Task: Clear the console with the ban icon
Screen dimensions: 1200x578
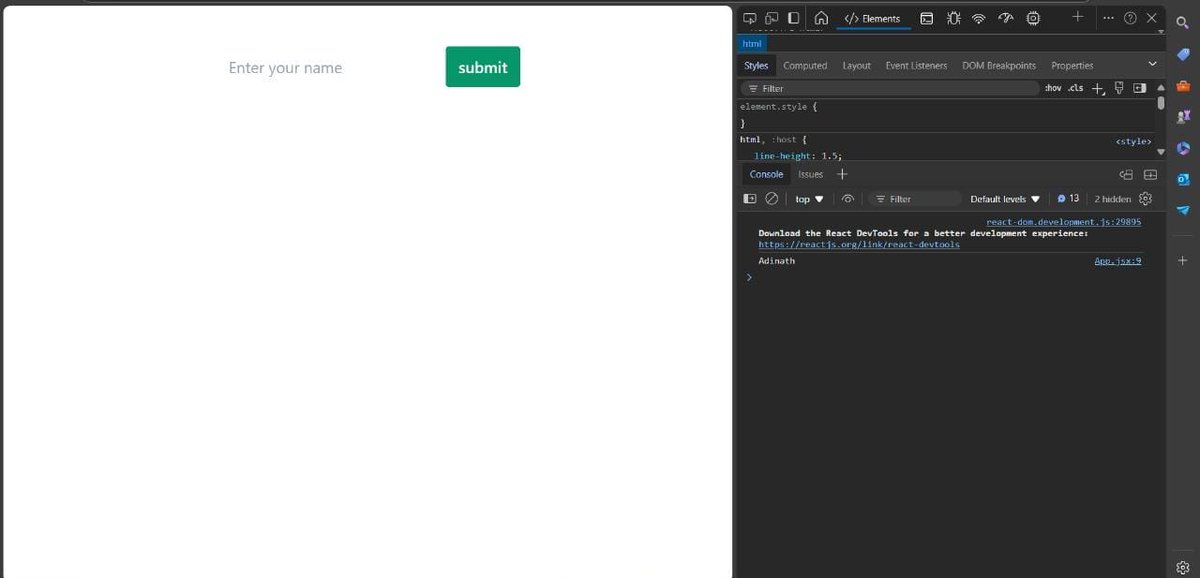Action: (x=772, y=198)
